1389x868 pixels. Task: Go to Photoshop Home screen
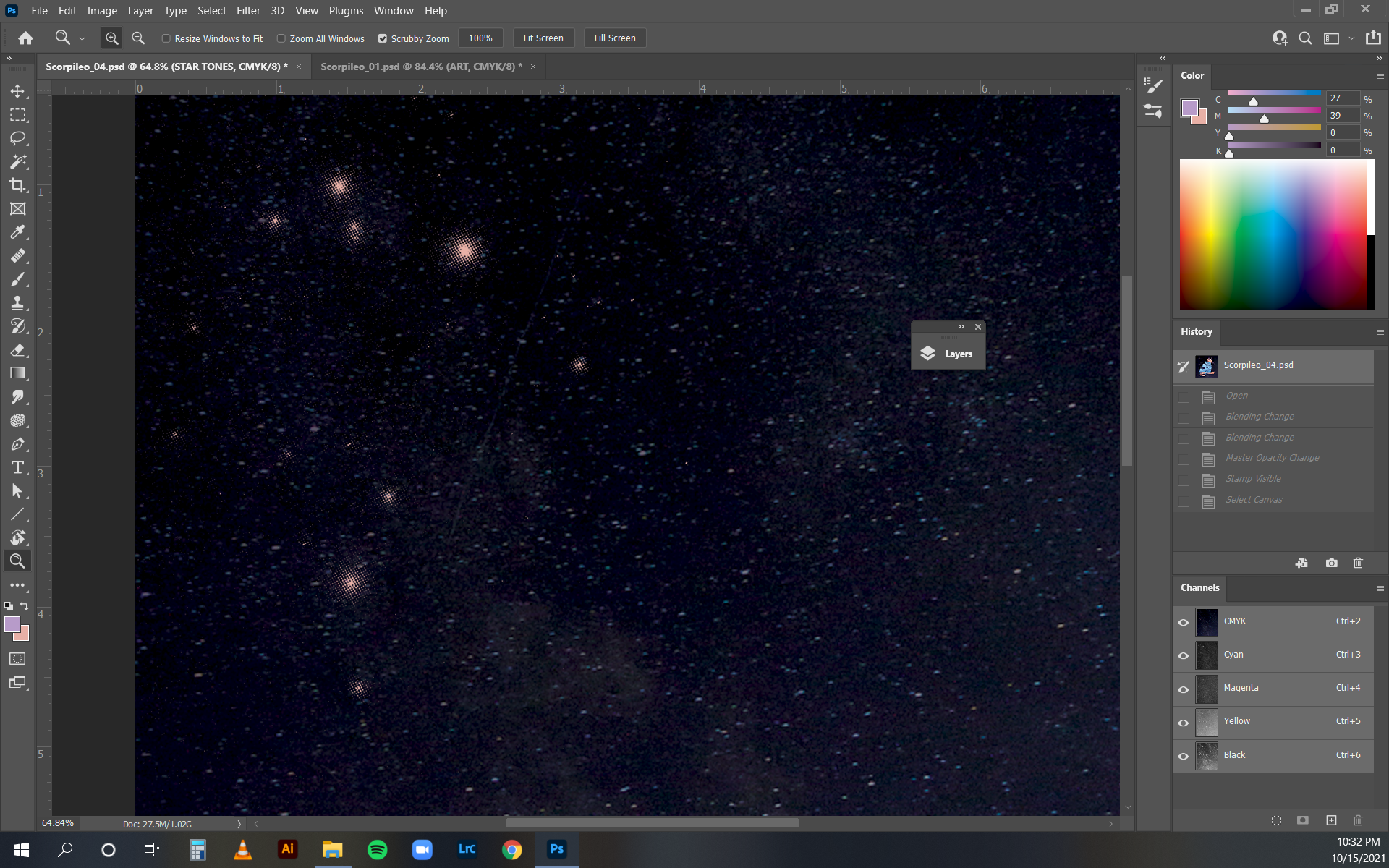coord(26,38)
